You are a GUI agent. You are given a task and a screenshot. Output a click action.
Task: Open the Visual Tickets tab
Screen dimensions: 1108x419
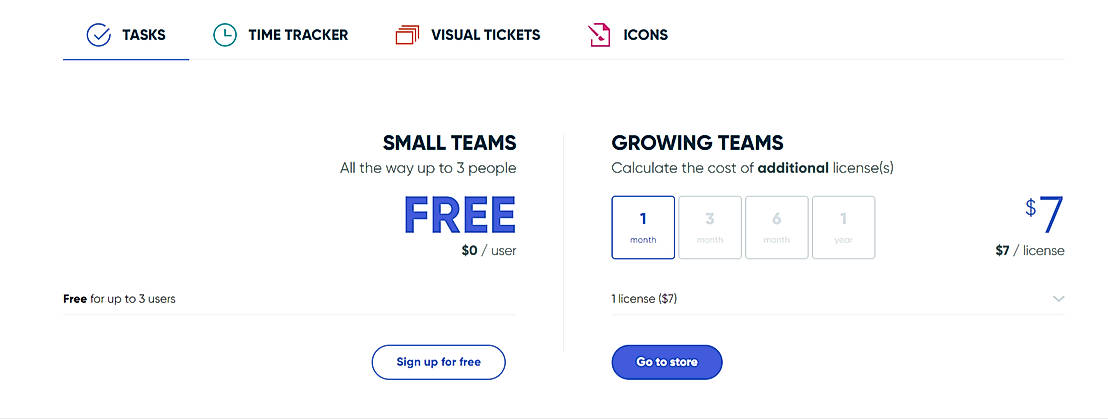485,35
